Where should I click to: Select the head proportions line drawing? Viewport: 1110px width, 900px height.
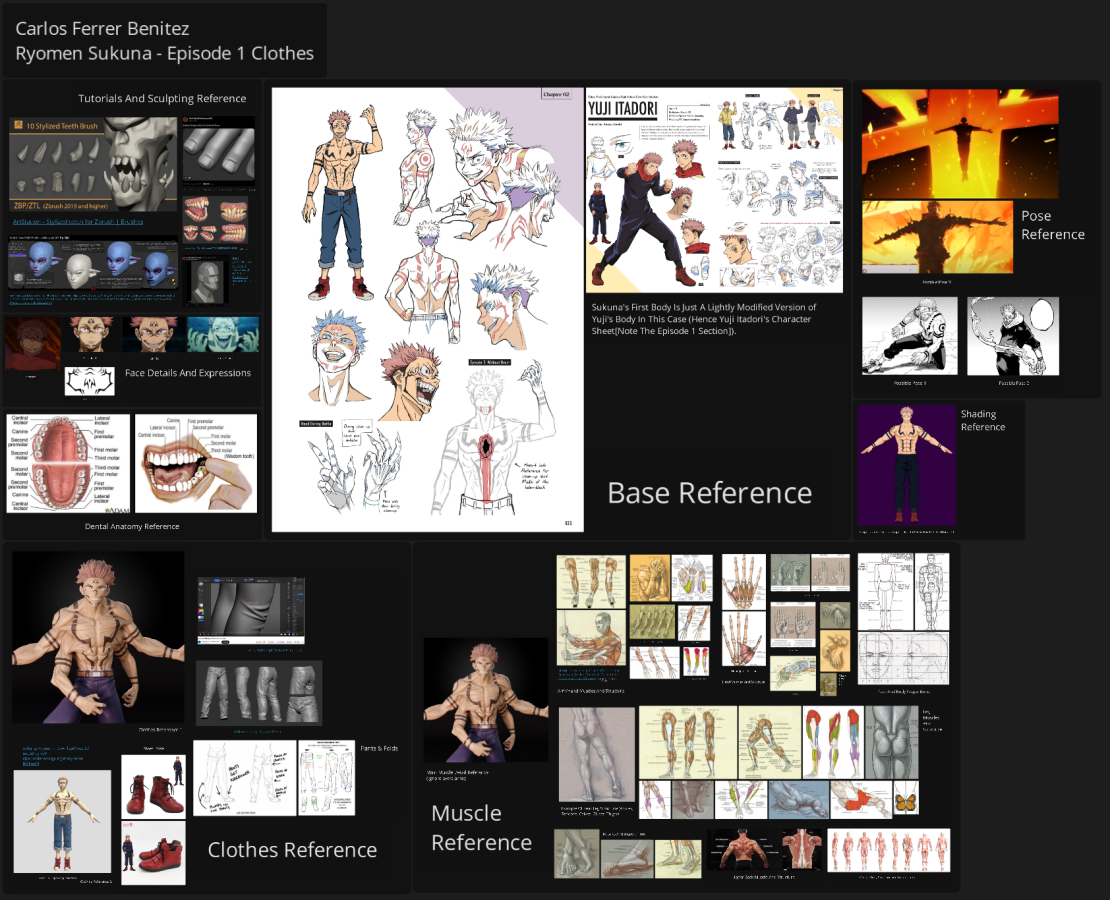click(x=903, y=659)
